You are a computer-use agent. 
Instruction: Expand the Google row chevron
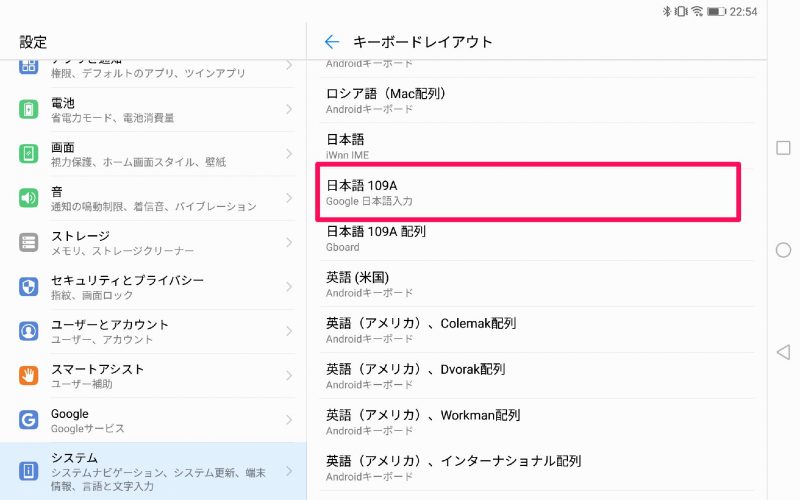coord(289,420)
